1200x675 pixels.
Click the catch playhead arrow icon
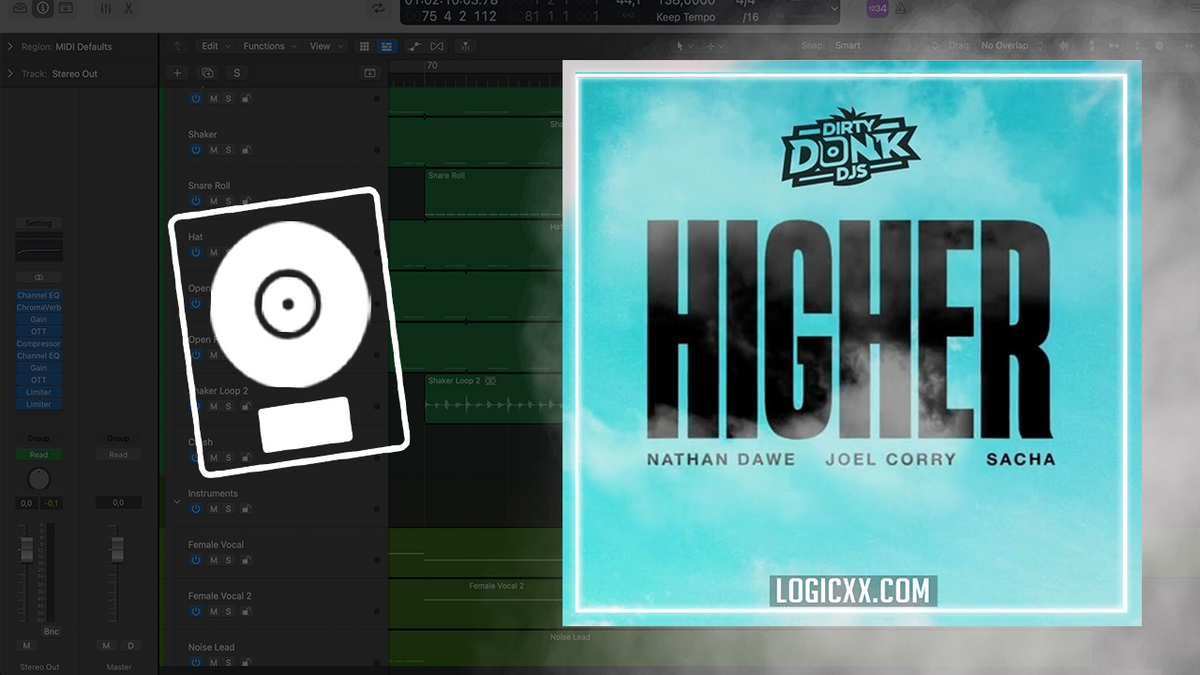[x=177, y=46]
